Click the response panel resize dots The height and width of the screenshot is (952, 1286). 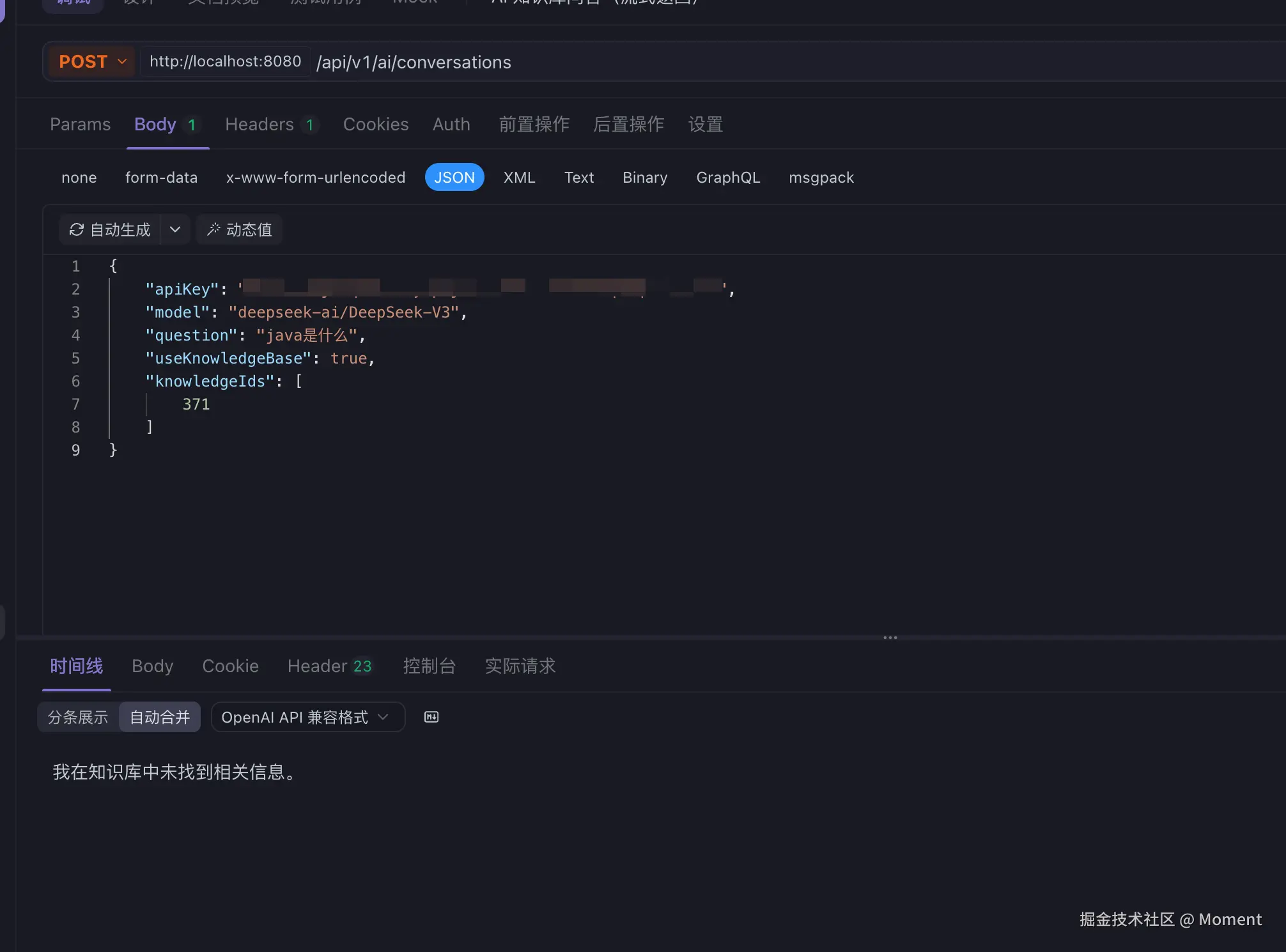click(x=890, y=637)
